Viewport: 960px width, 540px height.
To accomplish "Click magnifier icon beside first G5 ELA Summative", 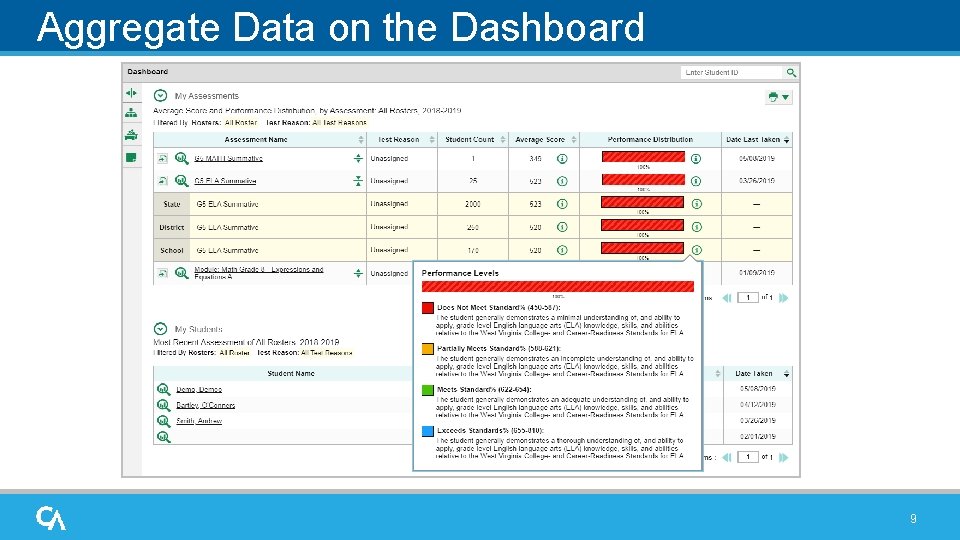I will pyautogui.click(x=181, y=181).
